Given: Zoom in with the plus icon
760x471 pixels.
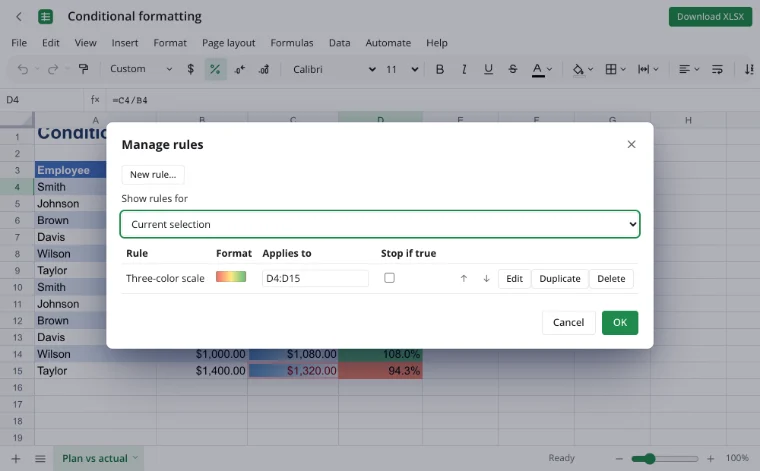Looking at the screenshot, I should tap(711, 458).
